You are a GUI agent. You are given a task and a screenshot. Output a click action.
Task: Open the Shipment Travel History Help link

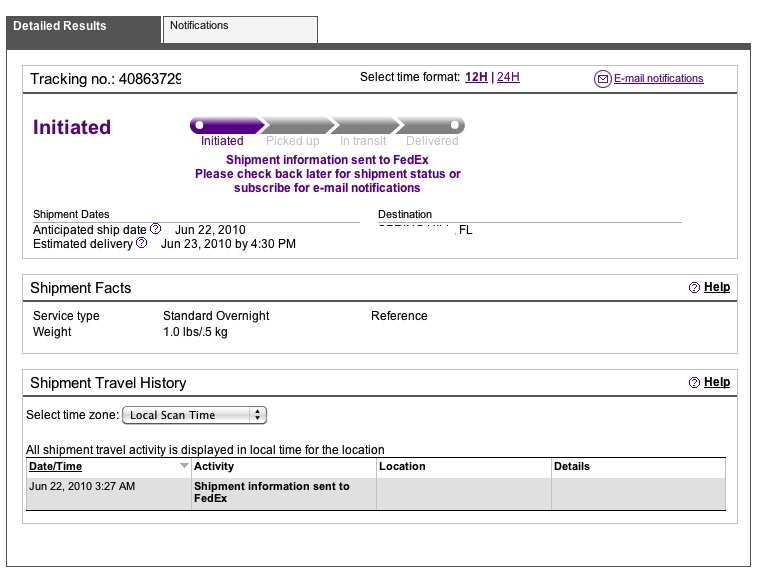717,382
